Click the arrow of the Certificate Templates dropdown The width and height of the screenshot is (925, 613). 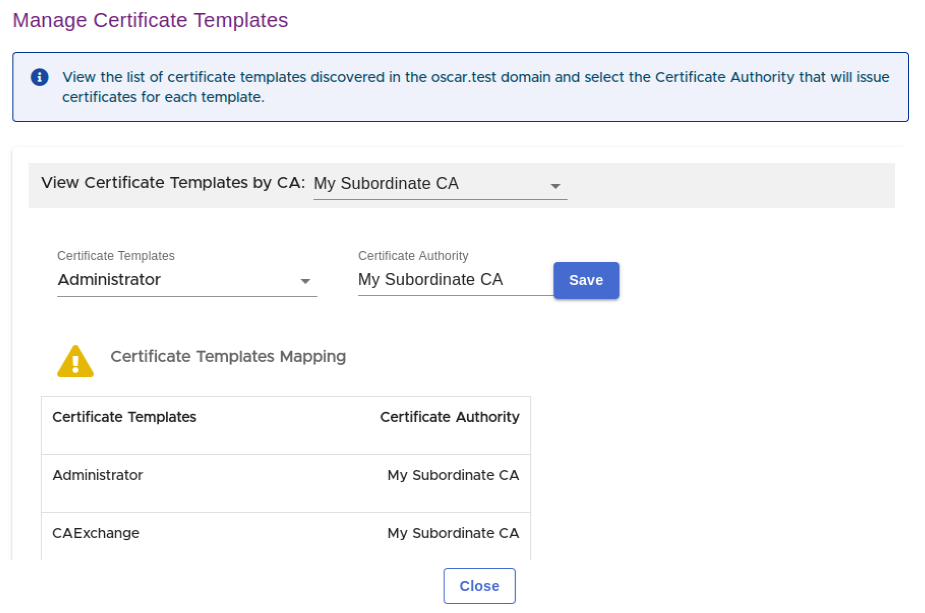click(306, 282)
